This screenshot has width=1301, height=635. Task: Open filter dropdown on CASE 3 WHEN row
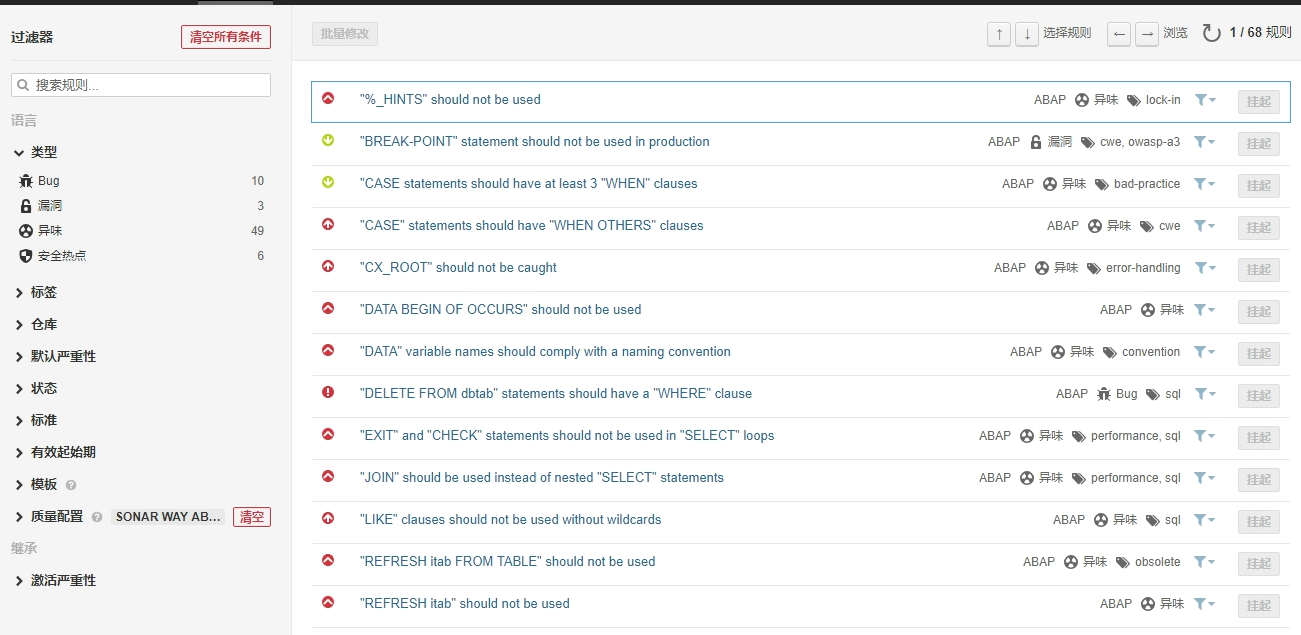pyautogui.click(x=1205, y=184)
